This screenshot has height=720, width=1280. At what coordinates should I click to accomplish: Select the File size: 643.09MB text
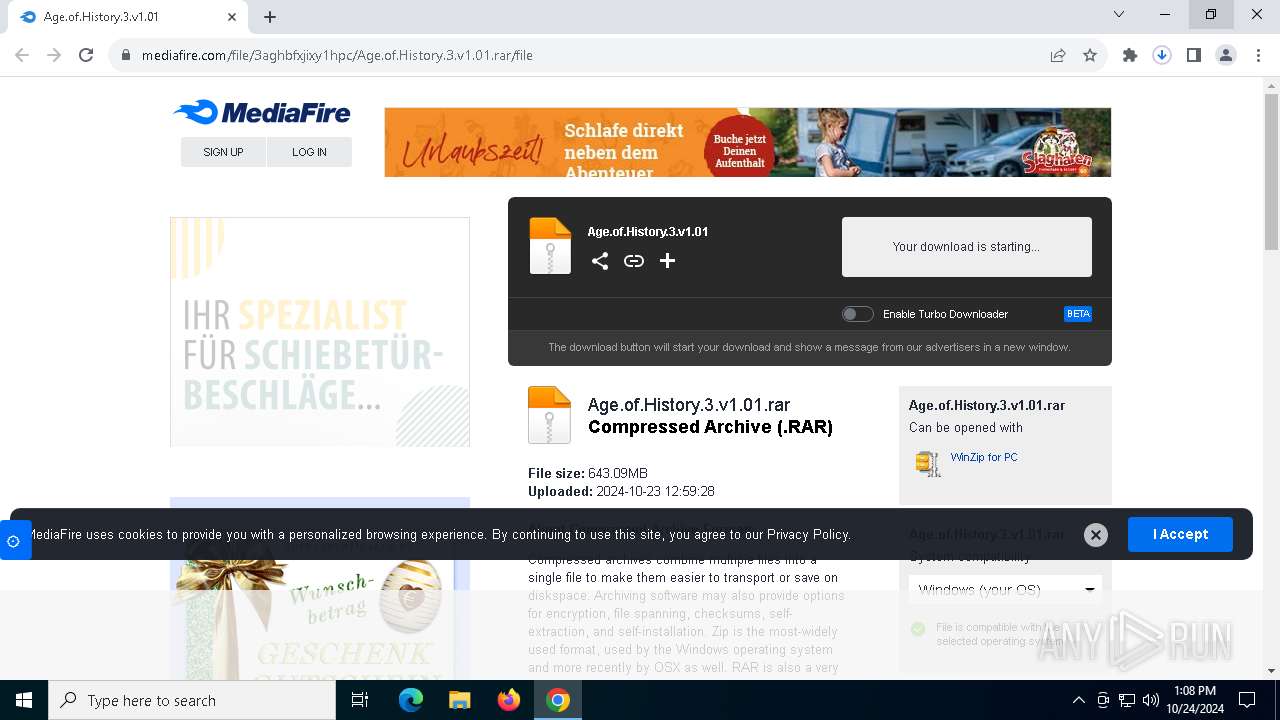(588, 473)
